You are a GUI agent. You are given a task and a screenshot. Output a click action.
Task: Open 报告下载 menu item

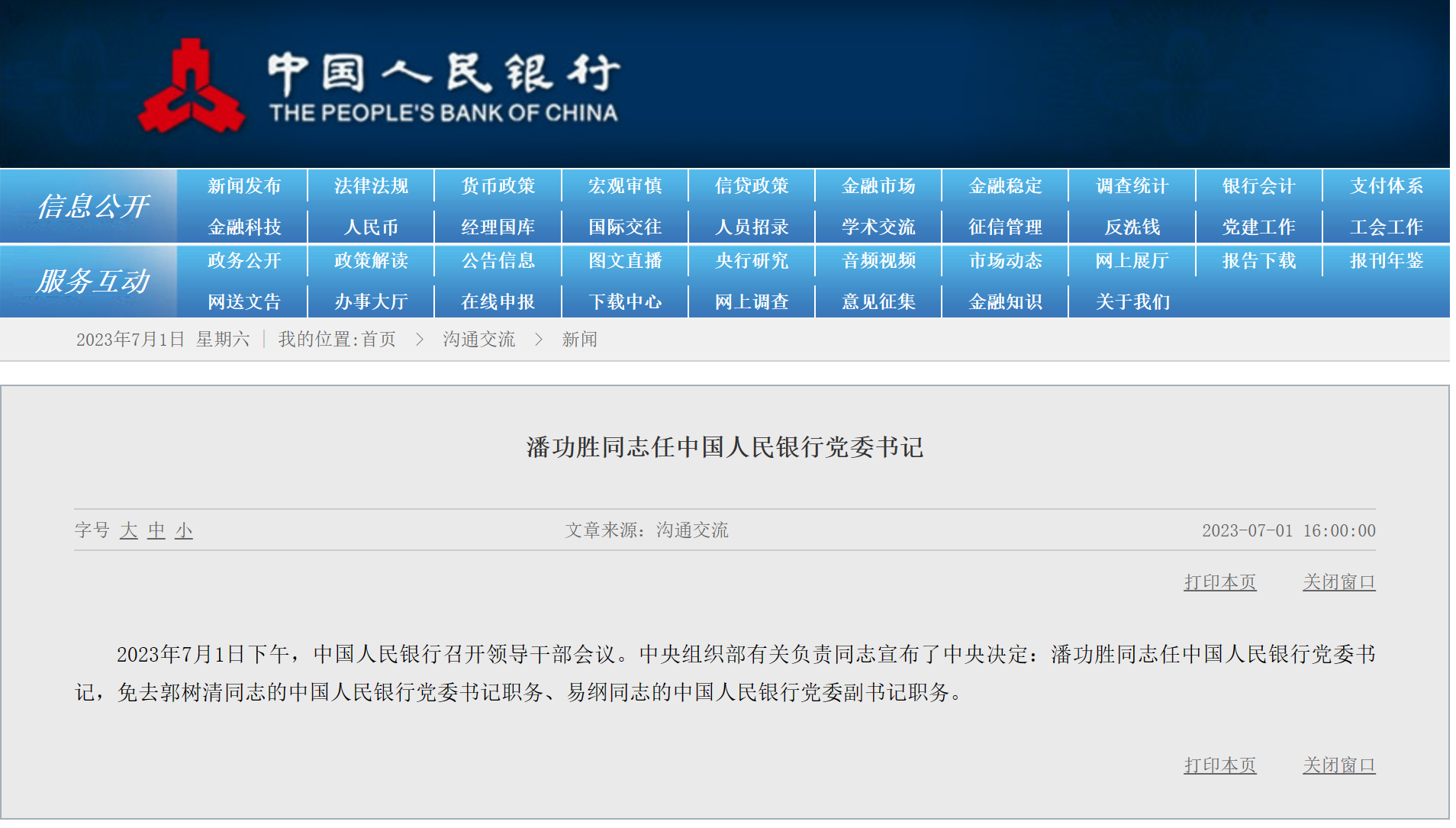tap(1259, 261)
